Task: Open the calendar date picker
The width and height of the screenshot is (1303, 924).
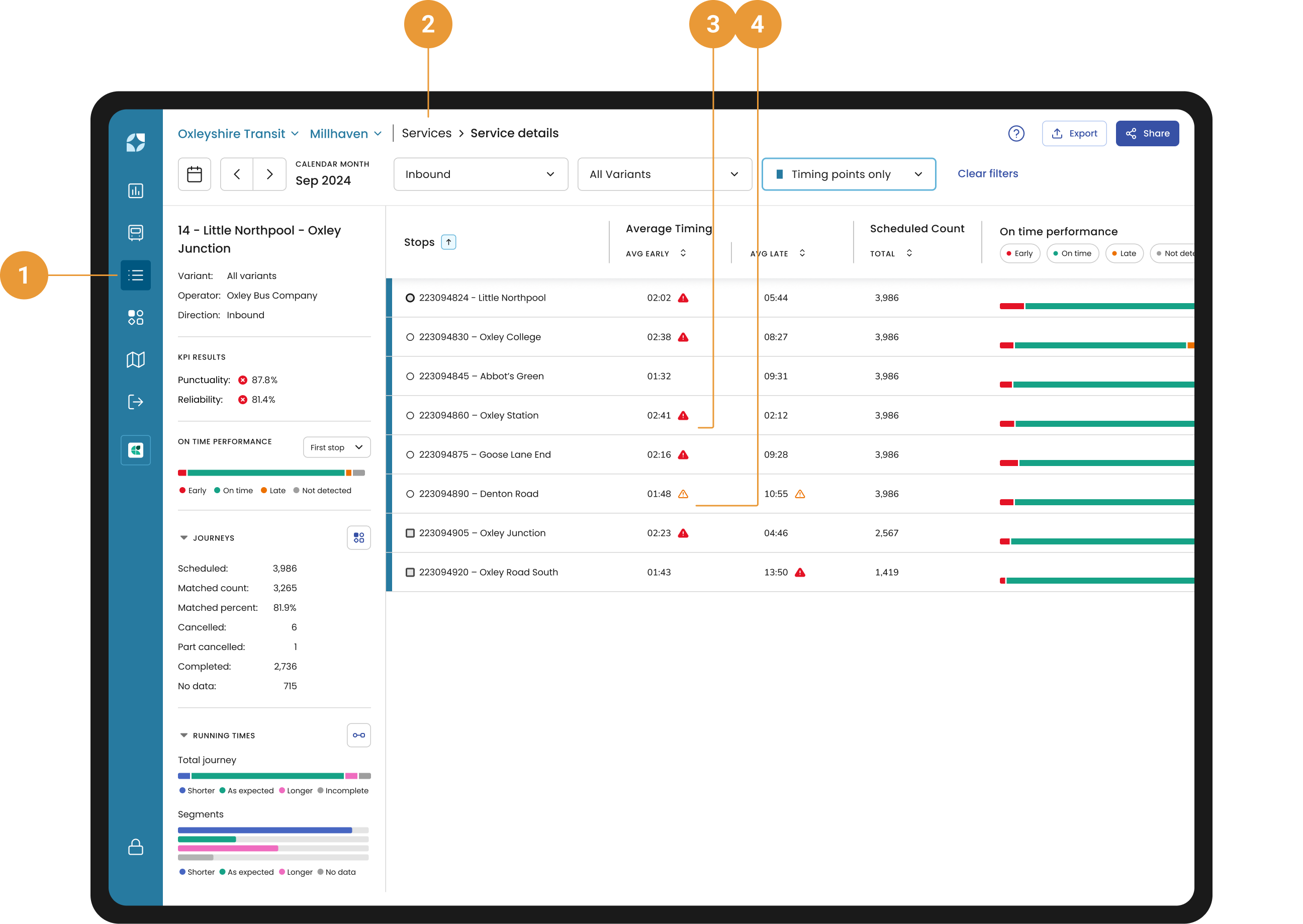Action: [x=195, y=174]
